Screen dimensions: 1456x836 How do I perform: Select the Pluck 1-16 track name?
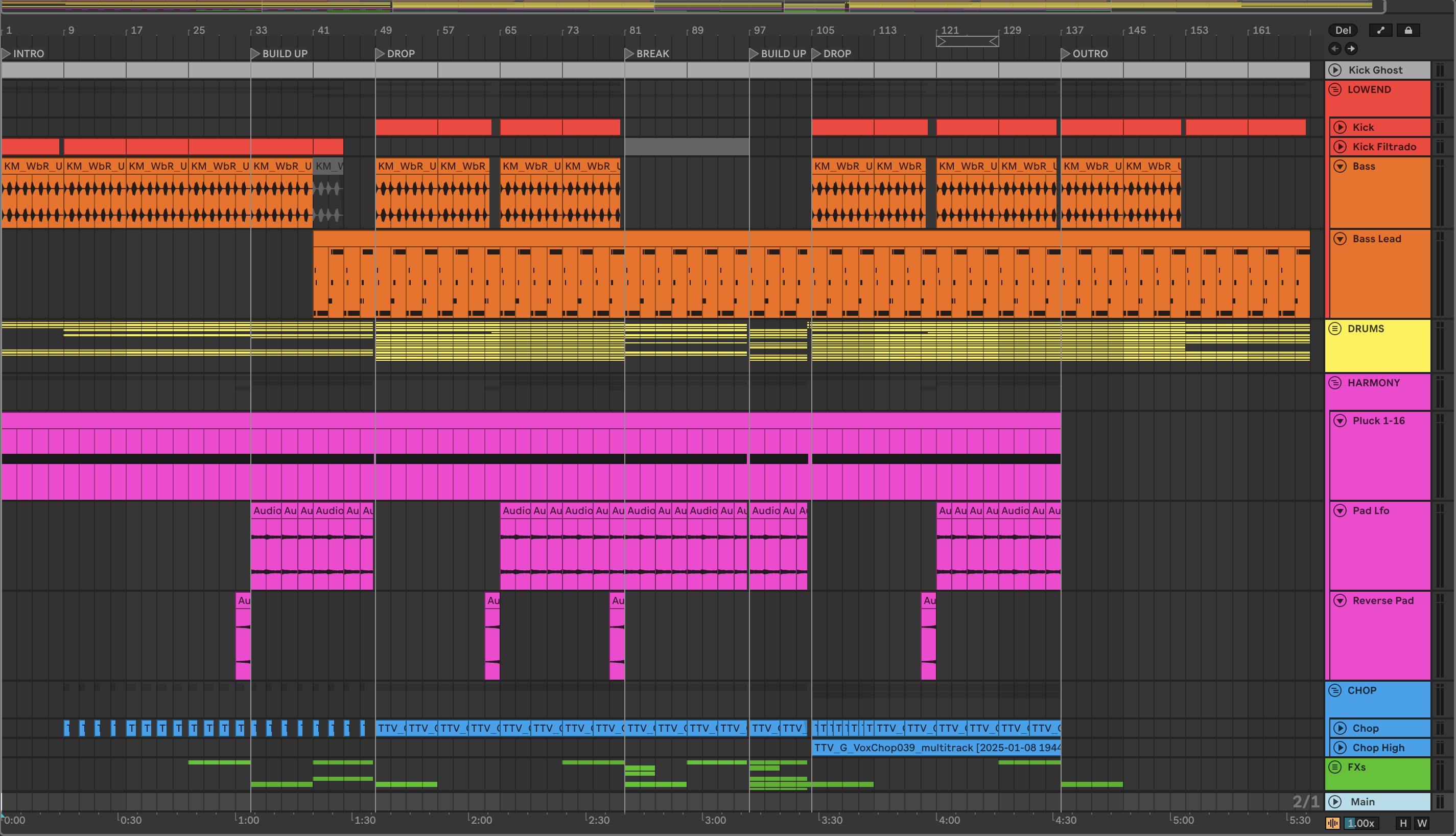1378,421
